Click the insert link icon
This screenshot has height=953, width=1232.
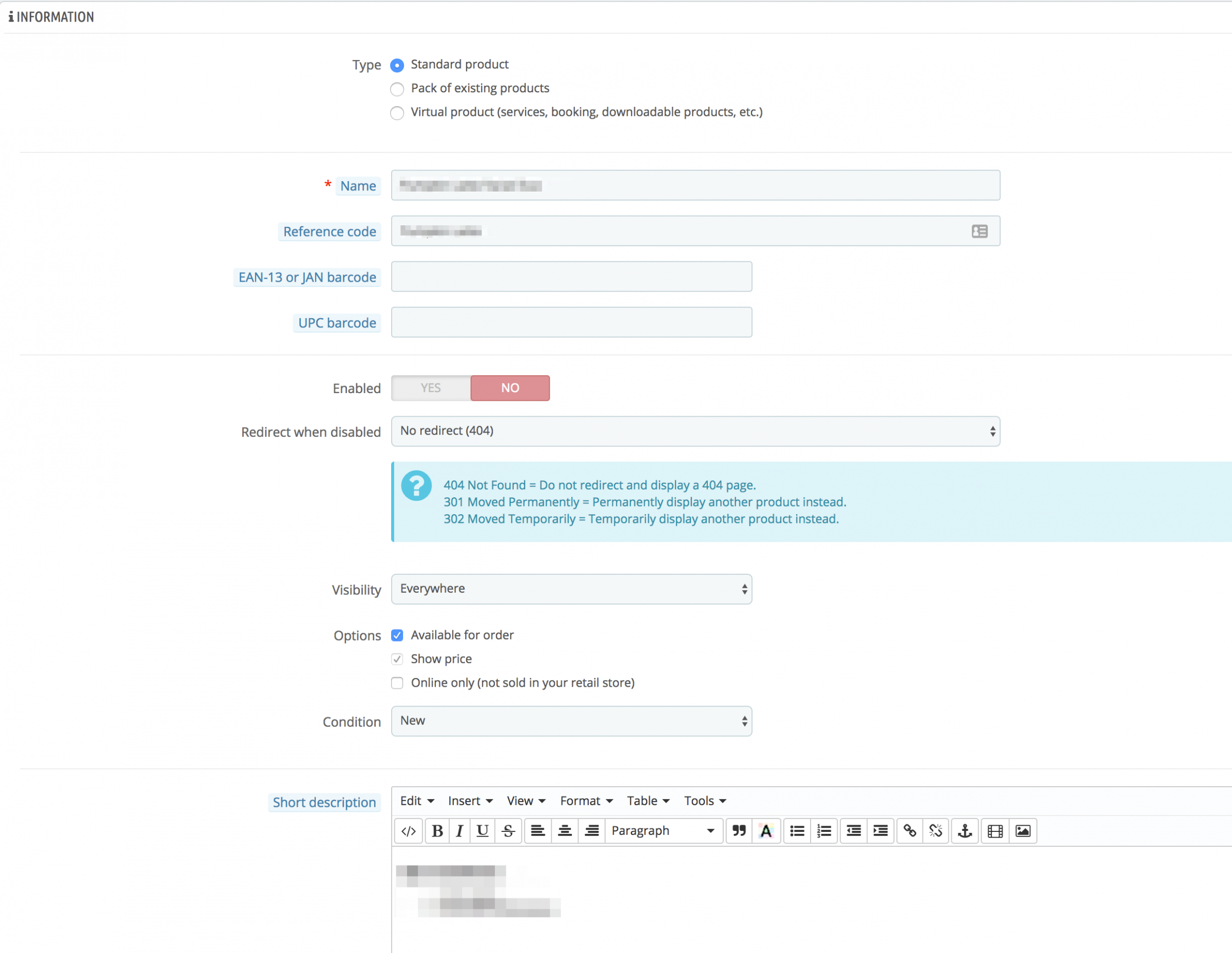[909, 831]
